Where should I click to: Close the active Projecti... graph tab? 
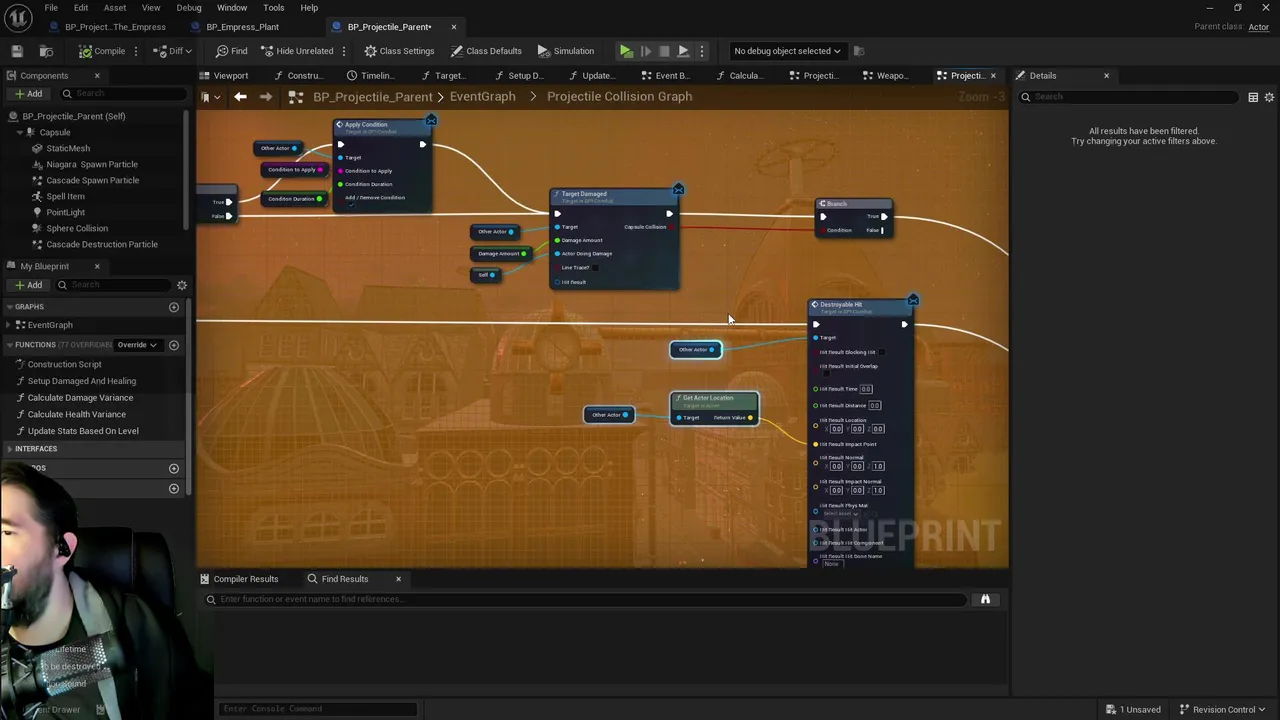click(993, 76)
